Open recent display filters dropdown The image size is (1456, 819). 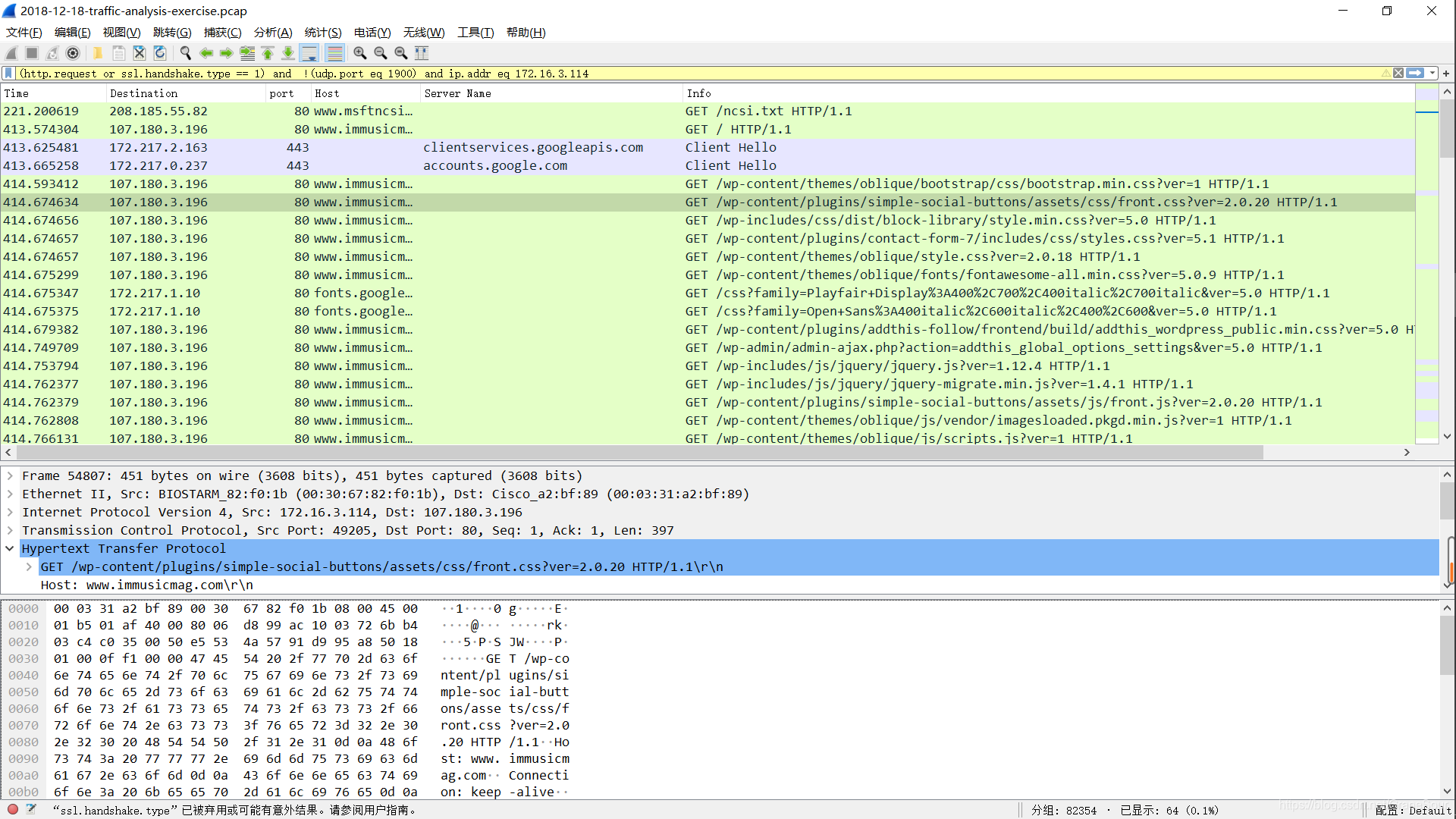pos(1432,74)
